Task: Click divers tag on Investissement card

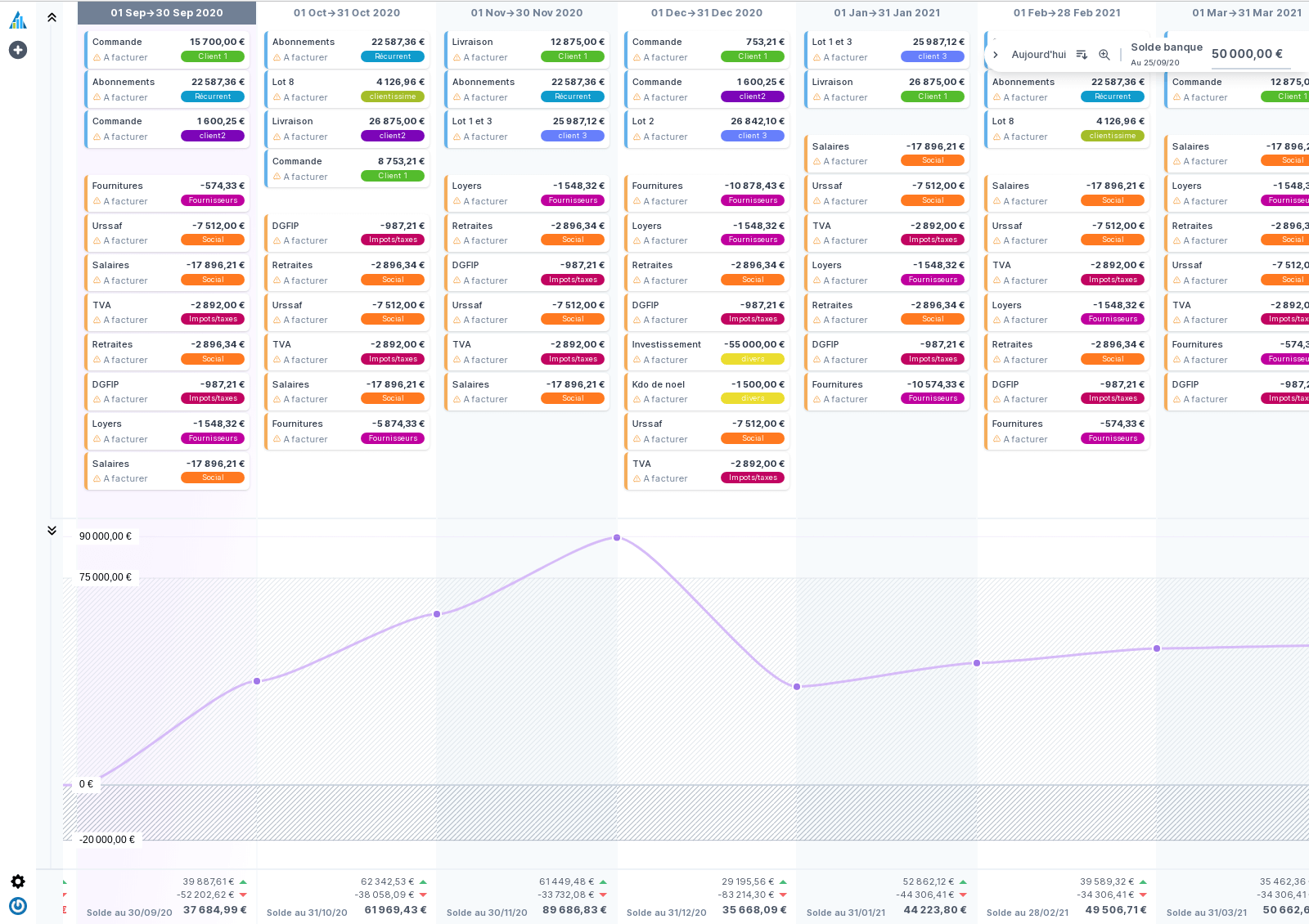Action: (753, 359)
